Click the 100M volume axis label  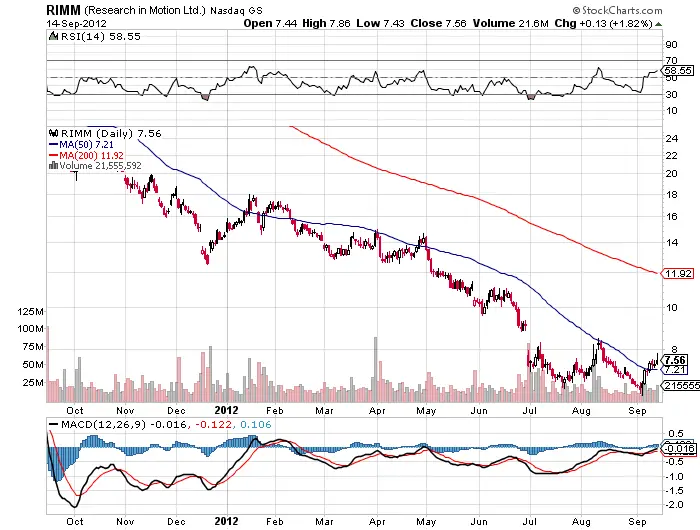point(30,329)
